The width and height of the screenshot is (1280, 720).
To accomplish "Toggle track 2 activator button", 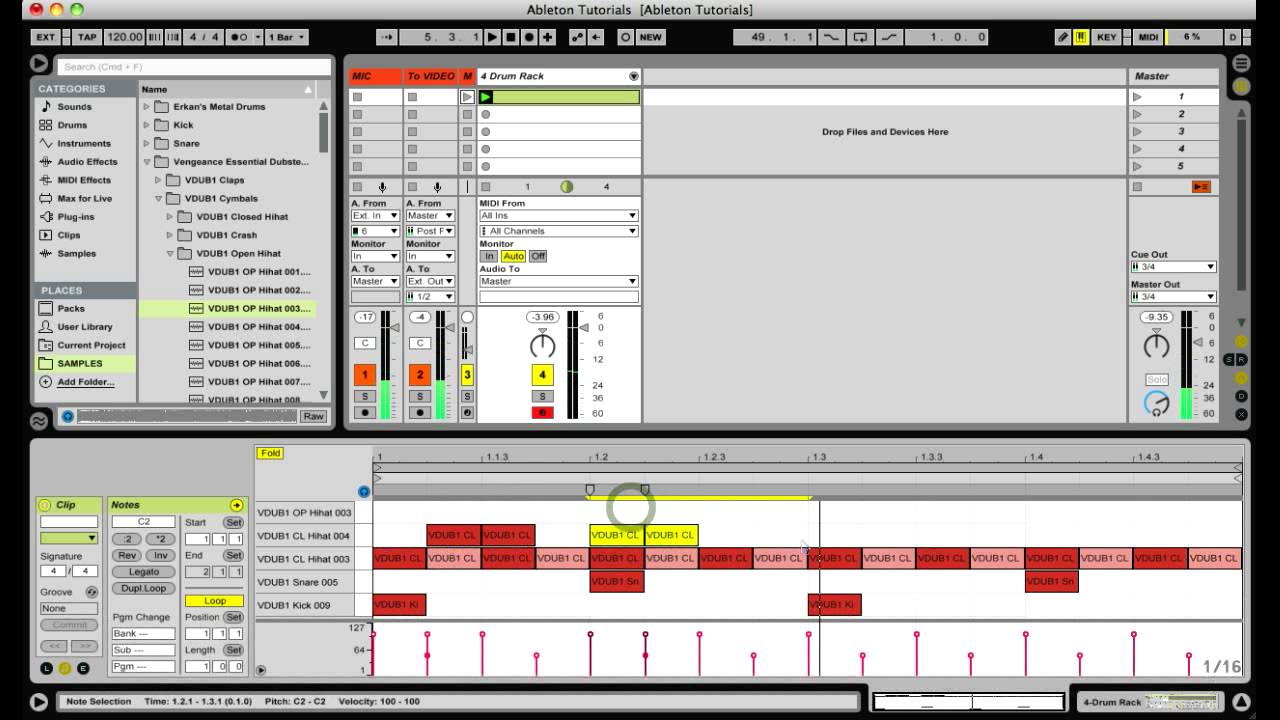I will (x=420, y=375).
